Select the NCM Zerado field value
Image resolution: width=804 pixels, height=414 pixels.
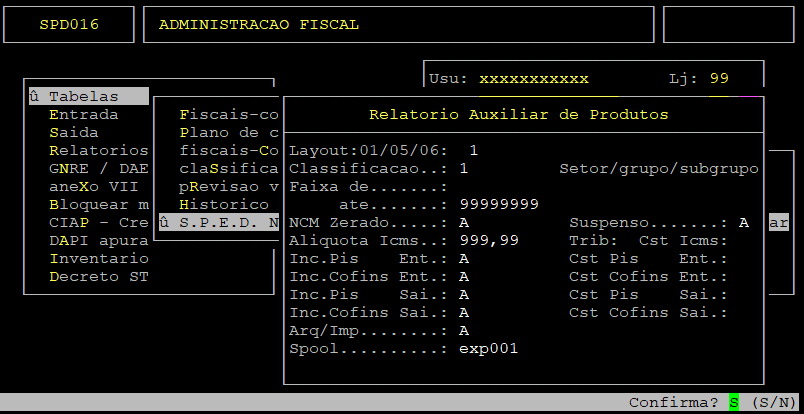point(464,223)
